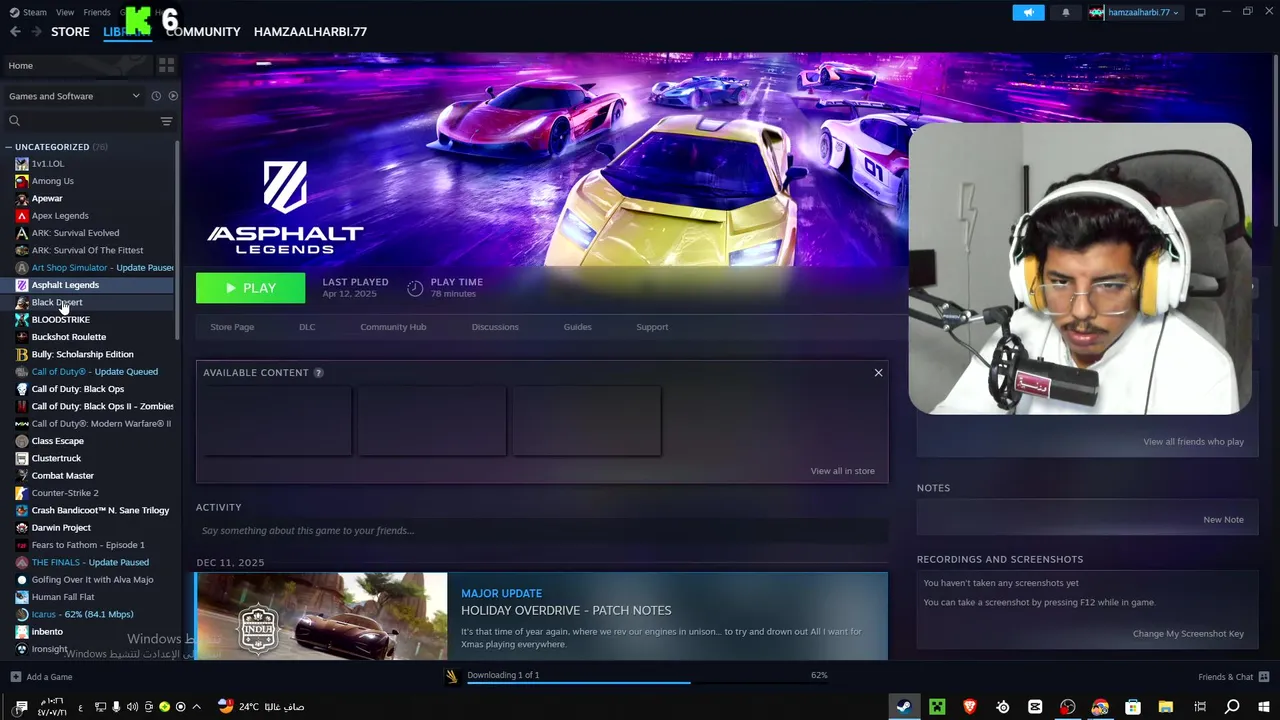Go forward with the navigation arrow
Screen dimensions: 1280x720
(x=36, y=32)
